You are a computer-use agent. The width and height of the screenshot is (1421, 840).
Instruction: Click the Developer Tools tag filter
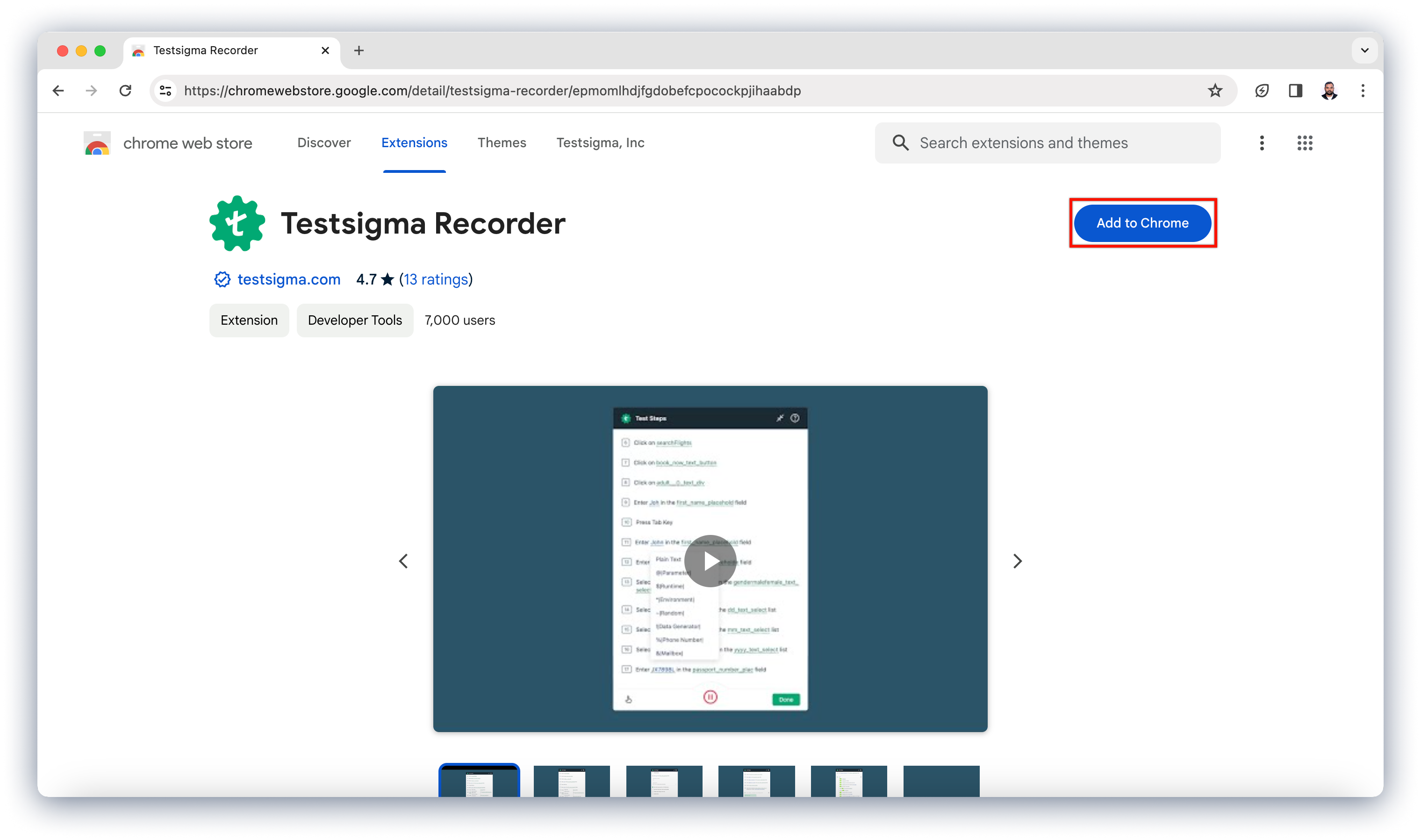click(354, 320)
